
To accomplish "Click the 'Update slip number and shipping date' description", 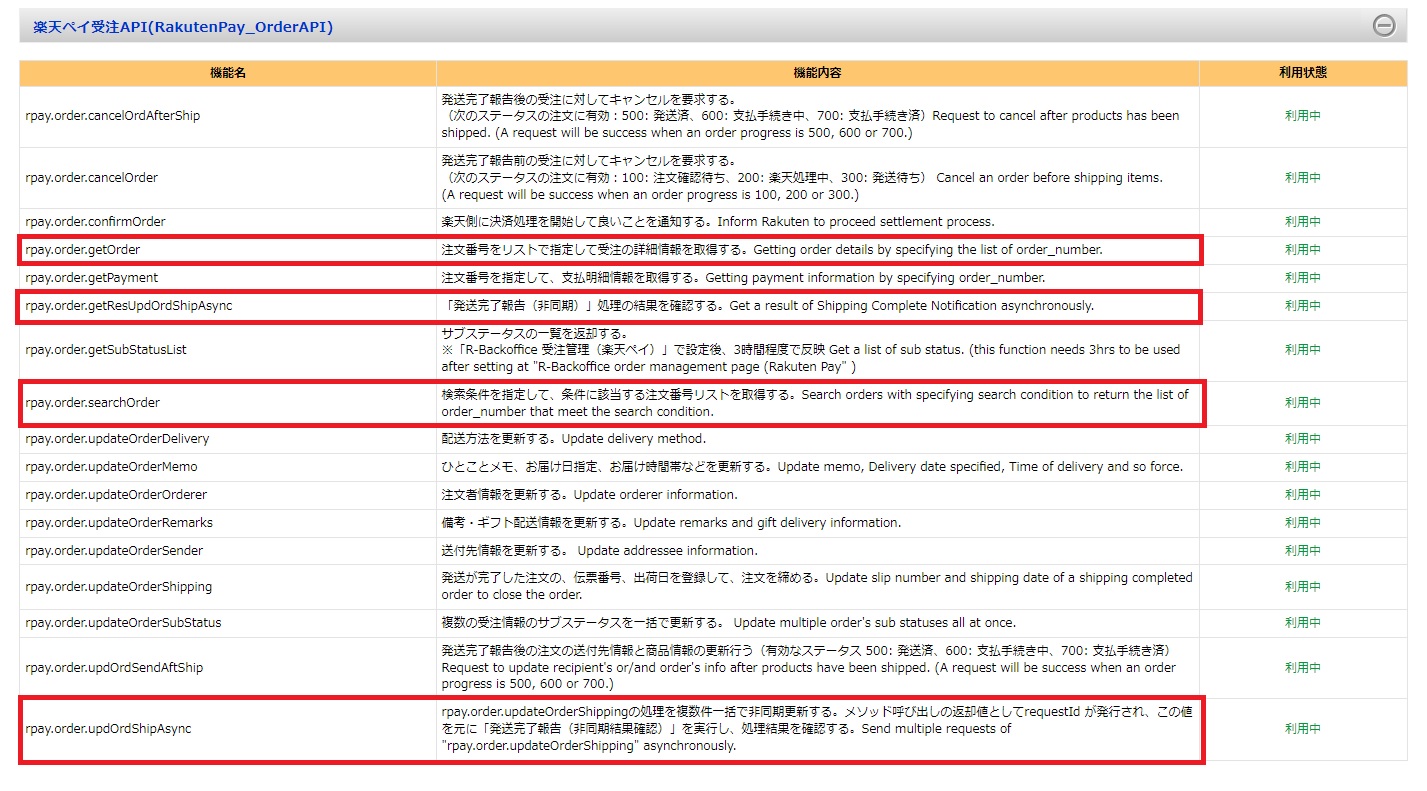I will [x=817, y=587].
